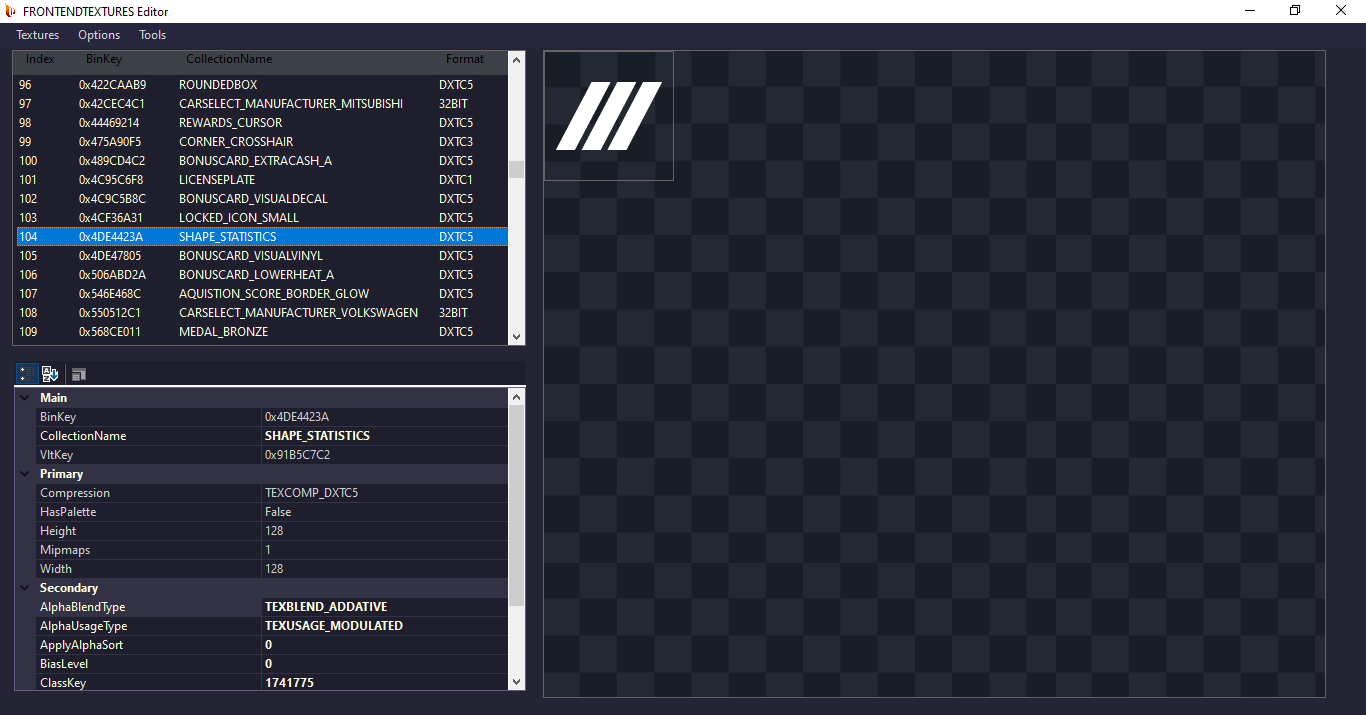Image resolution: width=1366 pixels, height=715 pixels.
Task: Sort list by Format column header
Action: pos(464,59)
